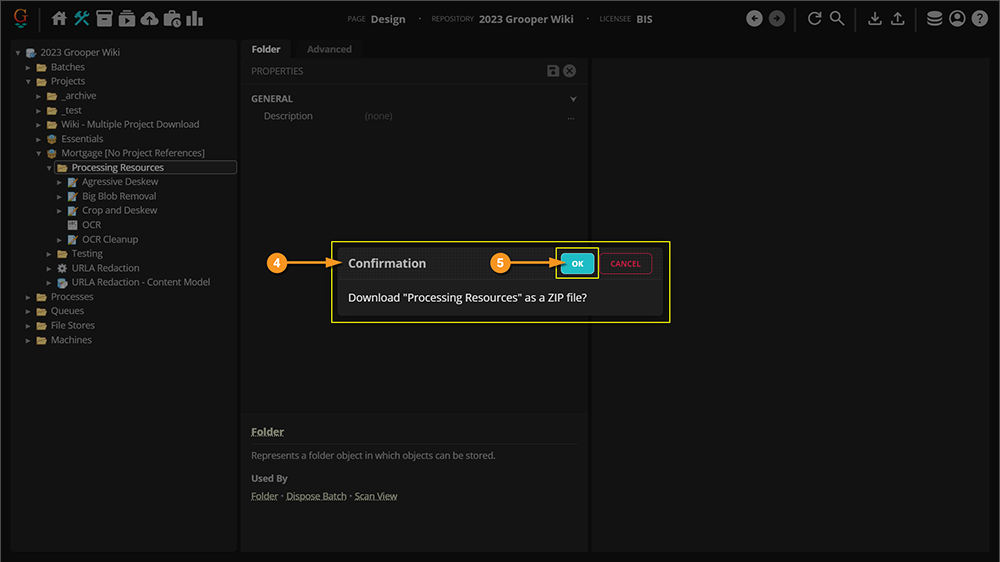Select the OCR Cleanup profile
1000x562 pixels.
pos(110,239)
